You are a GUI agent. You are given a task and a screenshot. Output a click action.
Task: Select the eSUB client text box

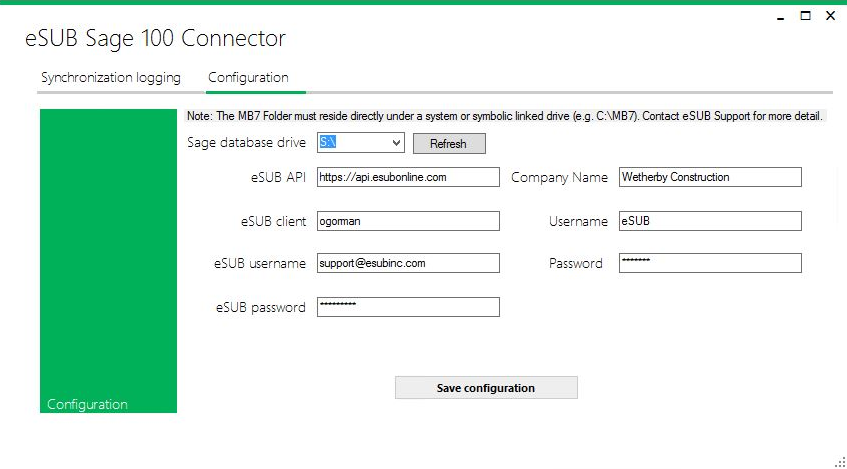[408, 221]
